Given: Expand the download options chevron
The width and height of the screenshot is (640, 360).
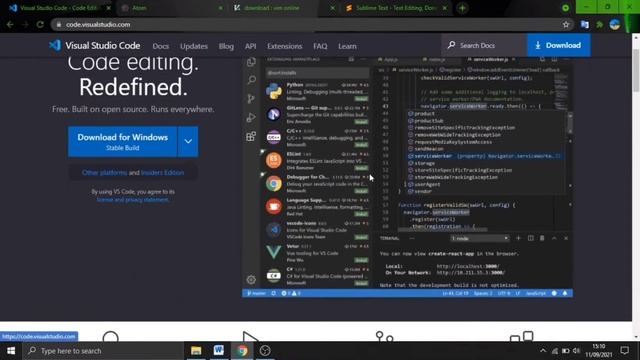Looking at the screenshot, I should pyautogui.click(x=188, y=141).
